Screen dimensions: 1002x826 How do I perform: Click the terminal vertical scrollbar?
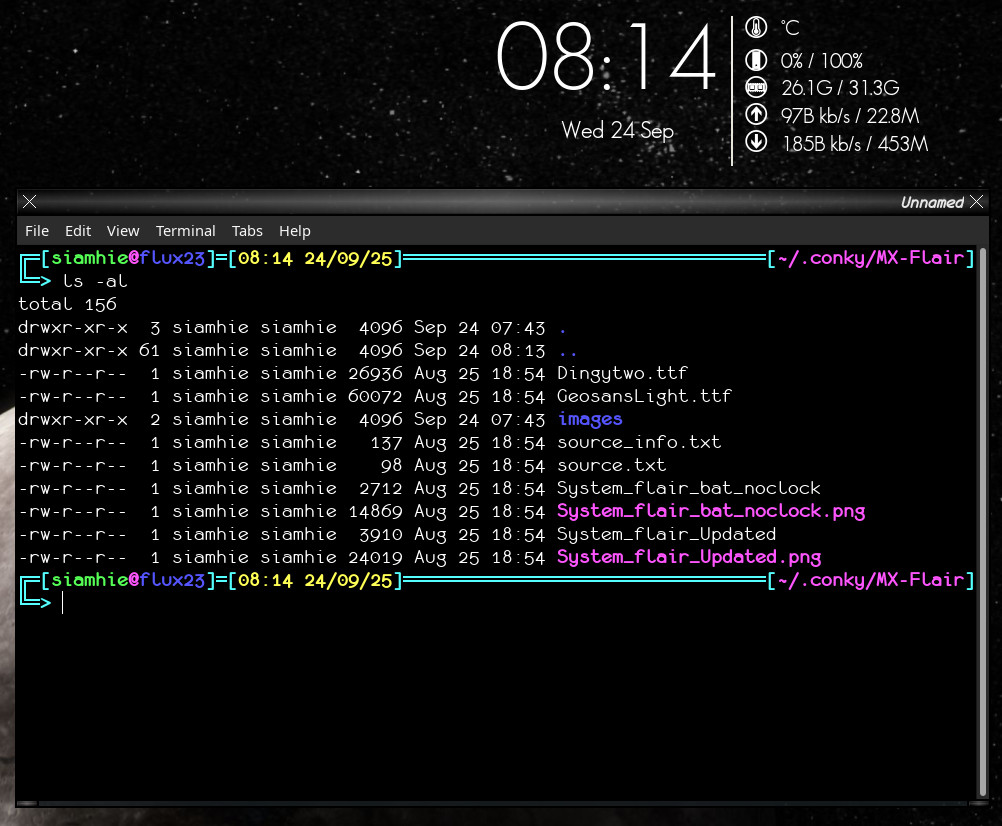click(983, 523)
